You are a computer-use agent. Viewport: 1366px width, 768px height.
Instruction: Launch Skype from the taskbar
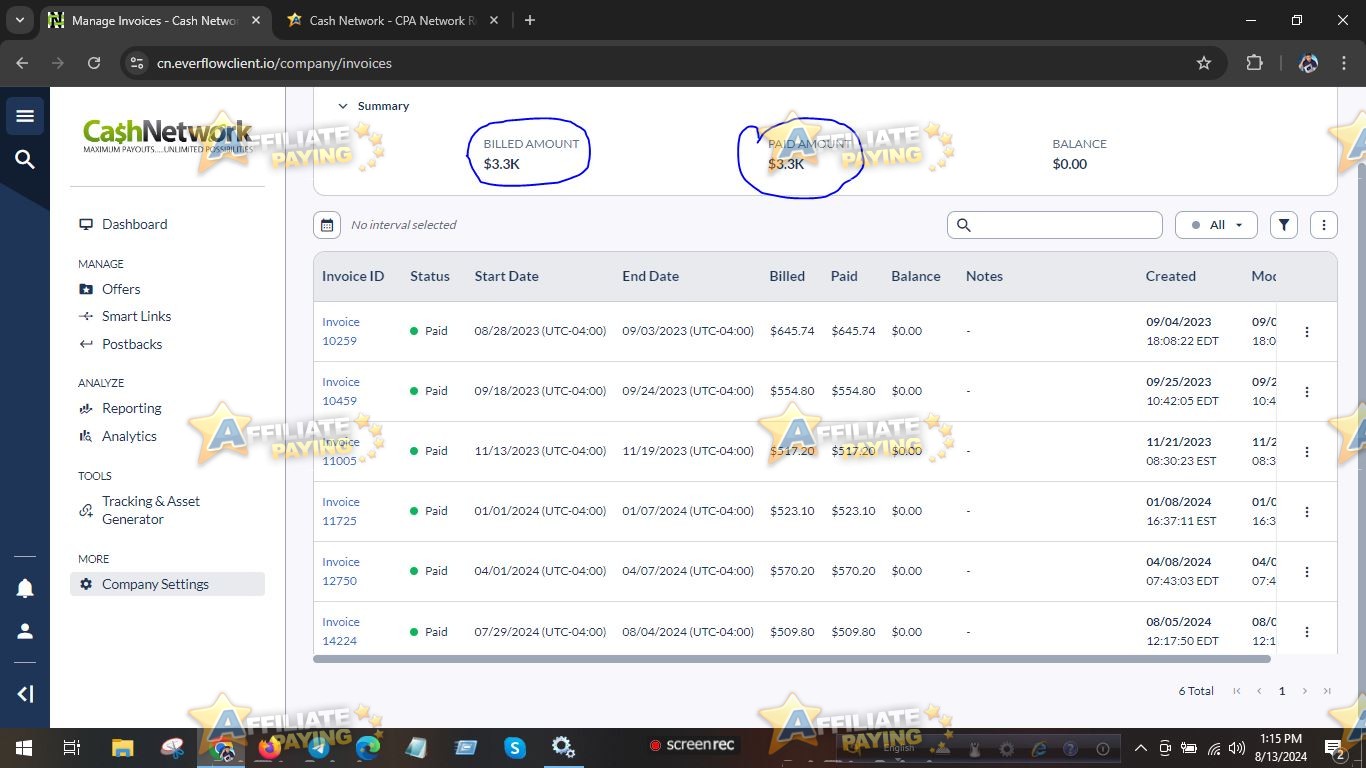pos(513,747)
